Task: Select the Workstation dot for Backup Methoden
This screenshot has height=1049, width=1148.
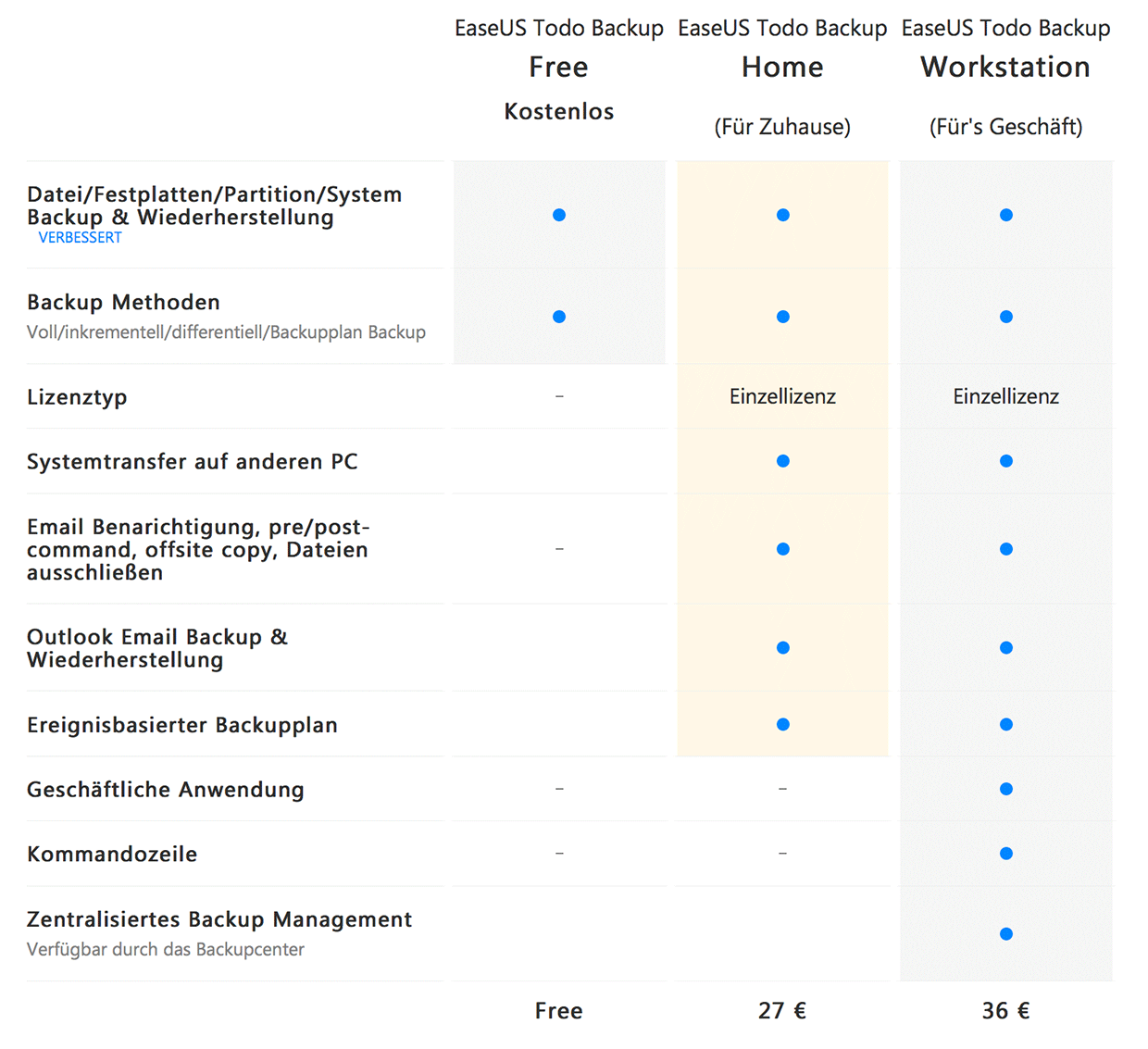Action: [1006, 317]
